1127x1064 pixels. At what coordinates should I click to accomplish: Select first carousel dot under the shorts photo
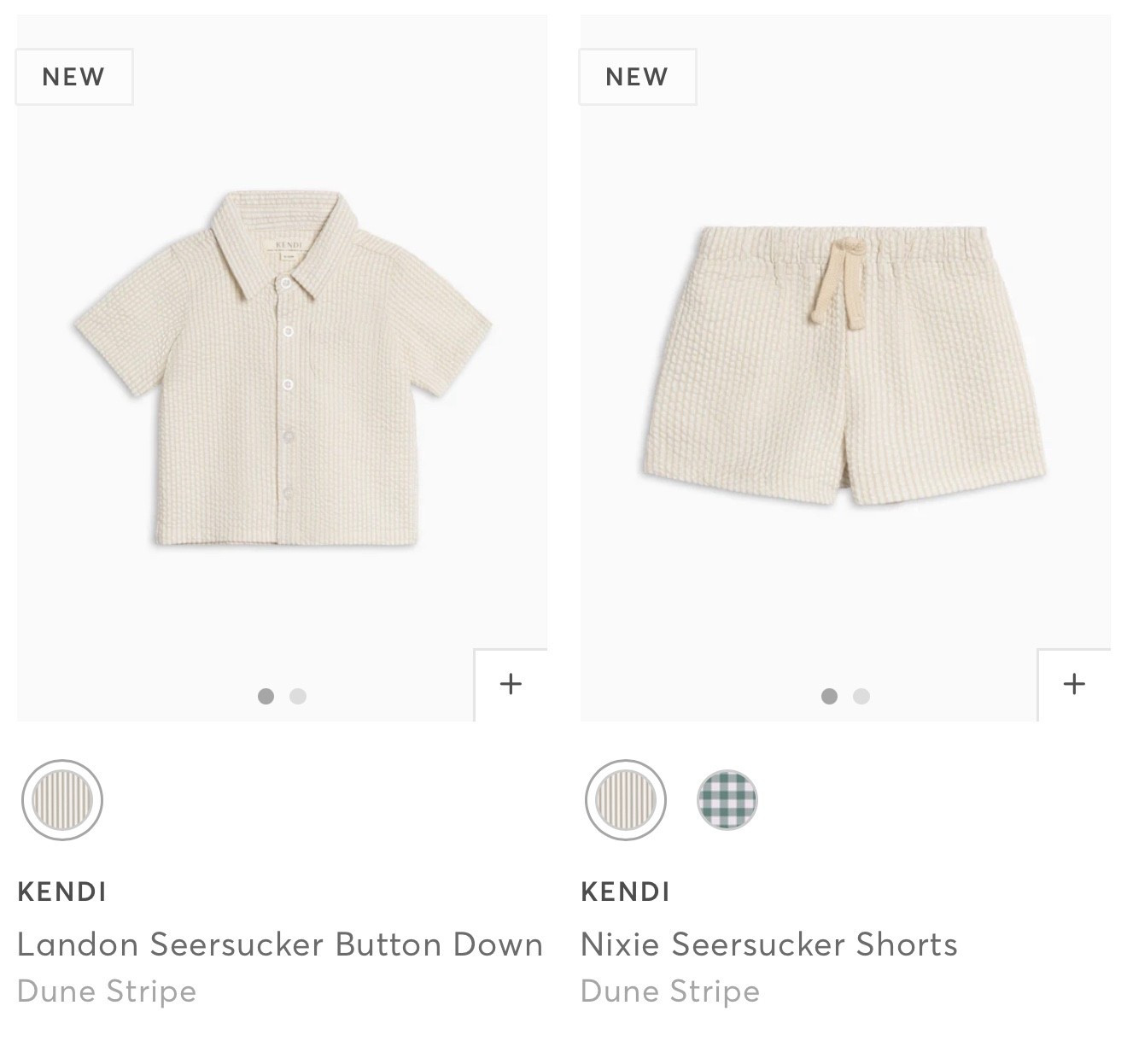[x=829, y=696]
